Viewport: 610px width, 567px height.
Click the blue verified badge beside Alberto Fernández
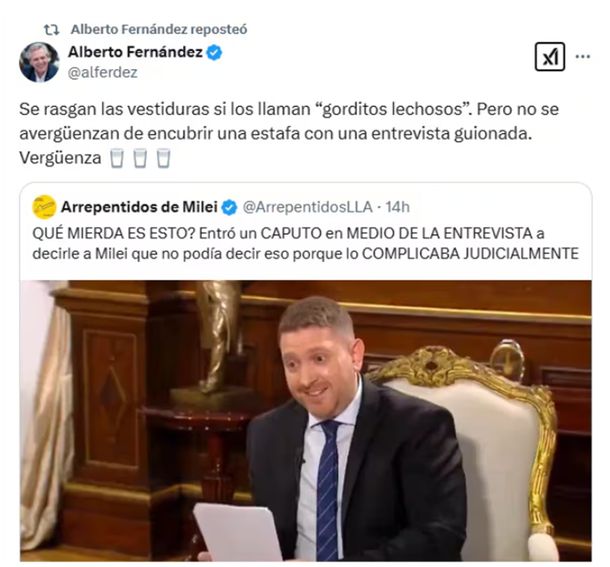tap(214, 53)
